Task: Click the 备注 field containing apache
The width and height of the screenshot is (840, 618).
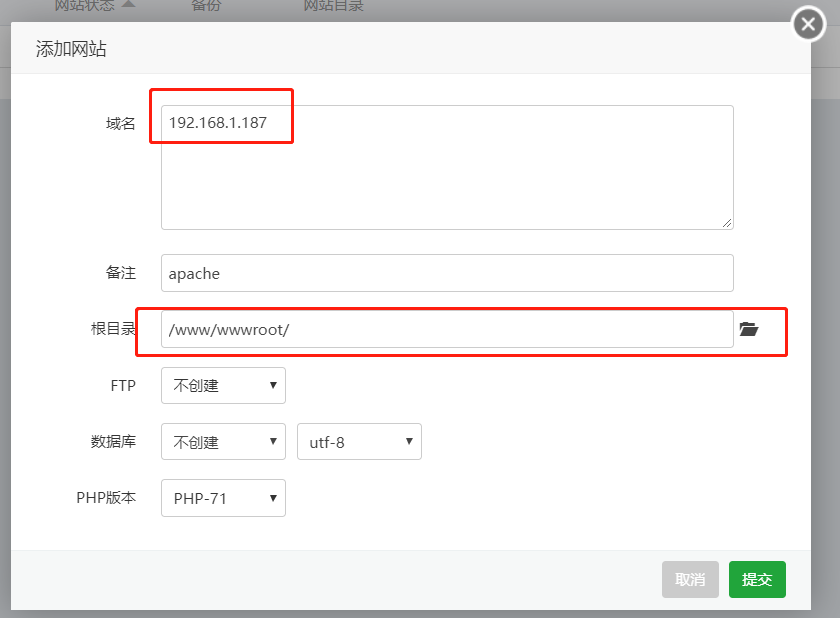Action: point(447,273)
